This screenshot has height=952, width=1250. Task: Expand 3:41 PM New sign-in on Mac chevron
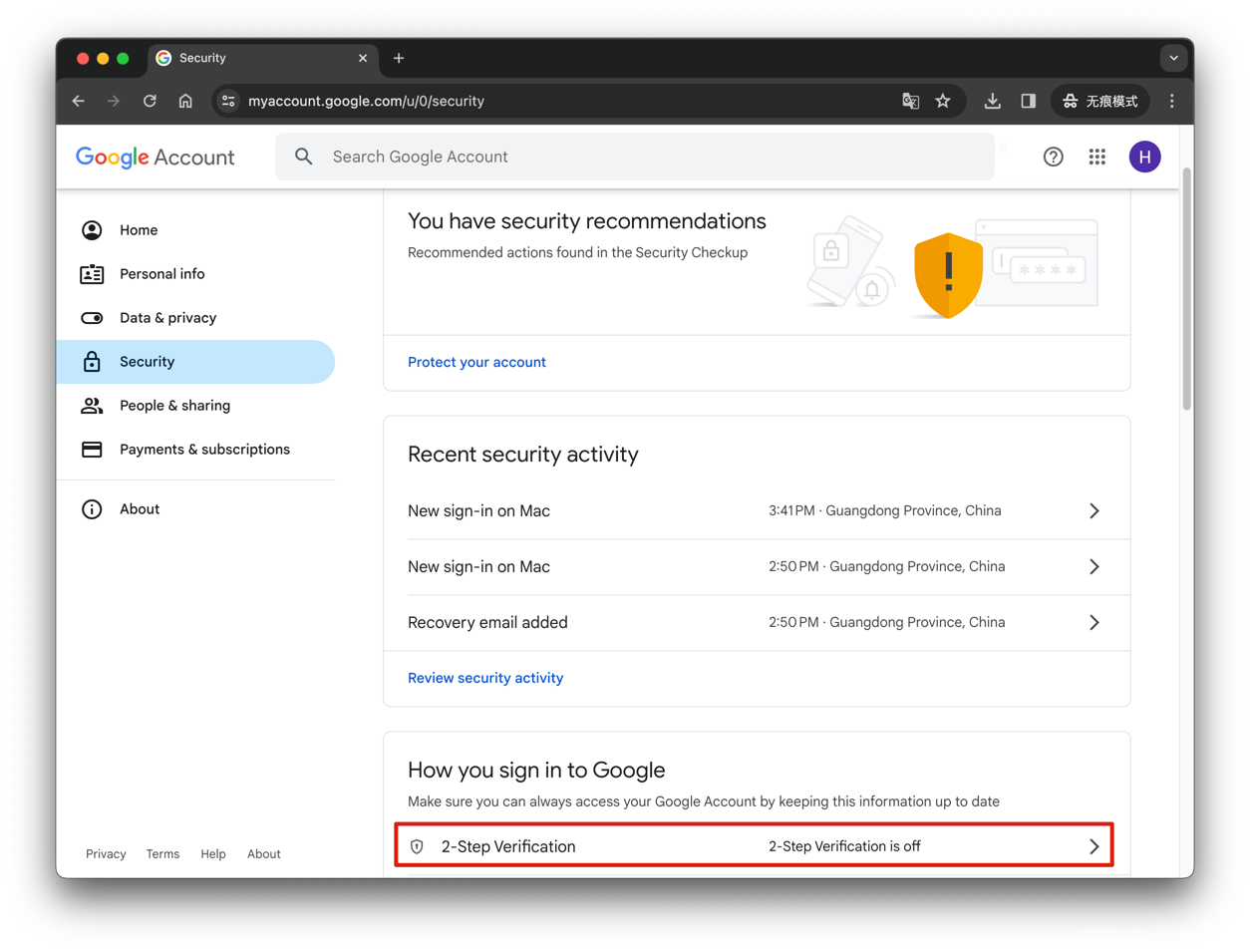pos(1094,510)
